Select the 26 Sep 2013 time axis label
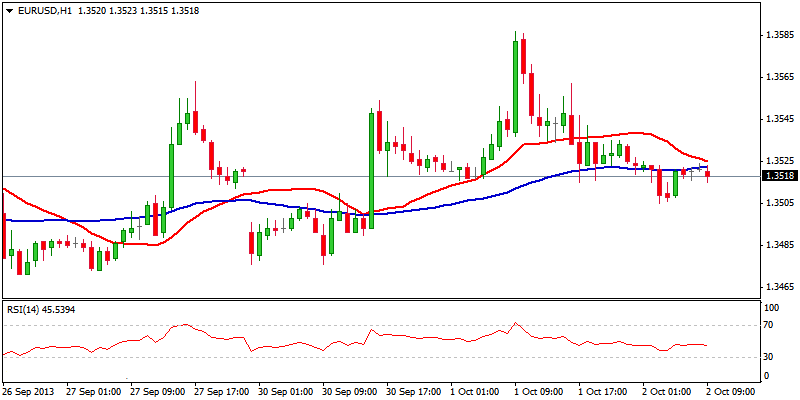The width and height of the screenshot is (800, 400). [x=30, y=392]
